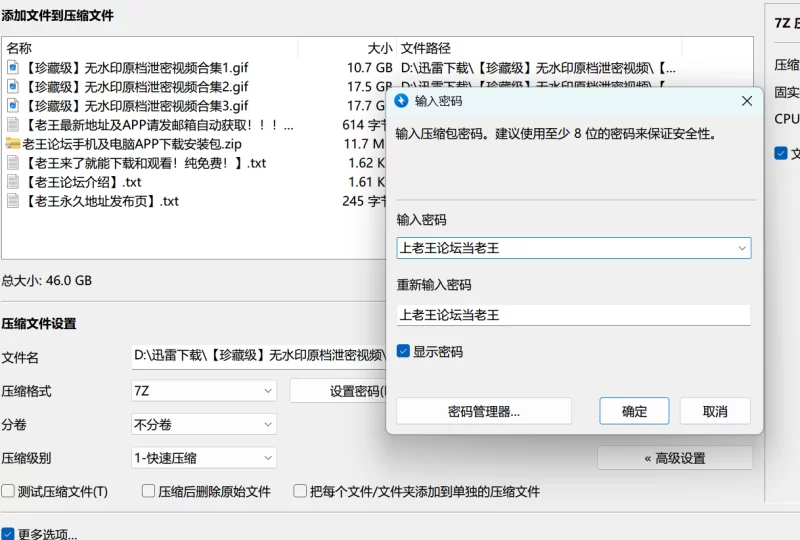This screenshot has width=800, height=540.
Task: Enable the 测试压缩文件(T) checkbox
Action: coord(8,491)
